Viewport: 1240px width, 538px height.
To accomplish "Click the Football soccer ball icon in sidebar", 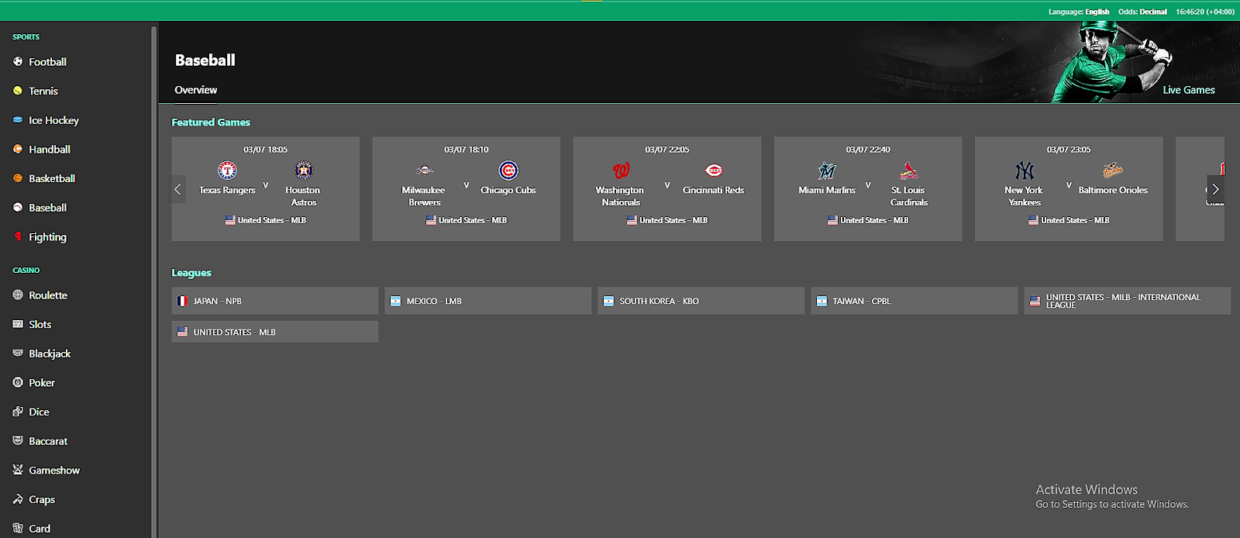I will (18, 62).
